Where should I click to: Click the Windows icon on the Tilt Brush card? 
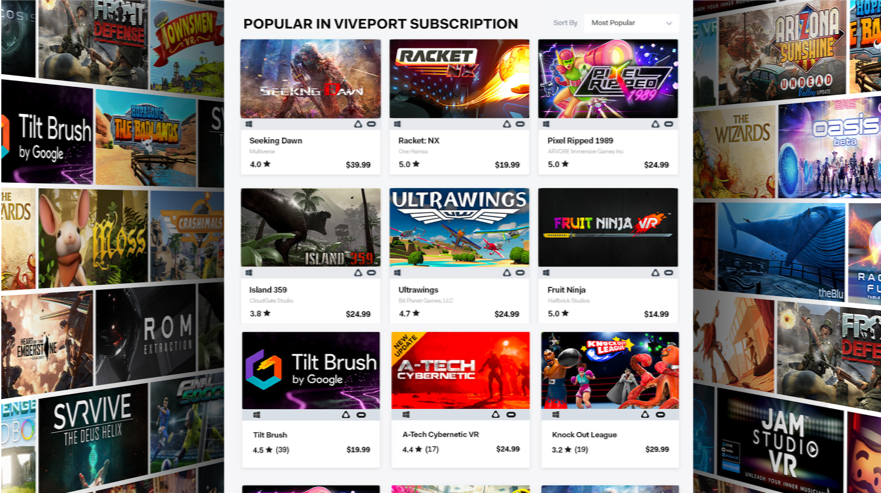[x=256, y=415]
